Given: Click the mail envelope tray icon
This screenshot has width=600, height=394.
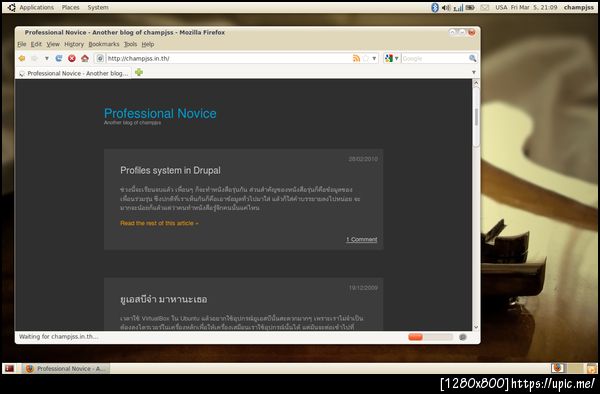Looking at the screenshot, I should [485, 7].
